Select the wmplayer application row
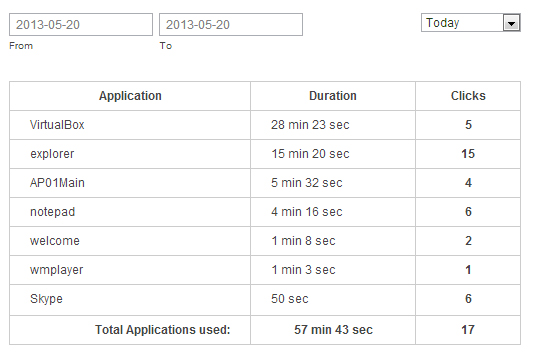 265,270
